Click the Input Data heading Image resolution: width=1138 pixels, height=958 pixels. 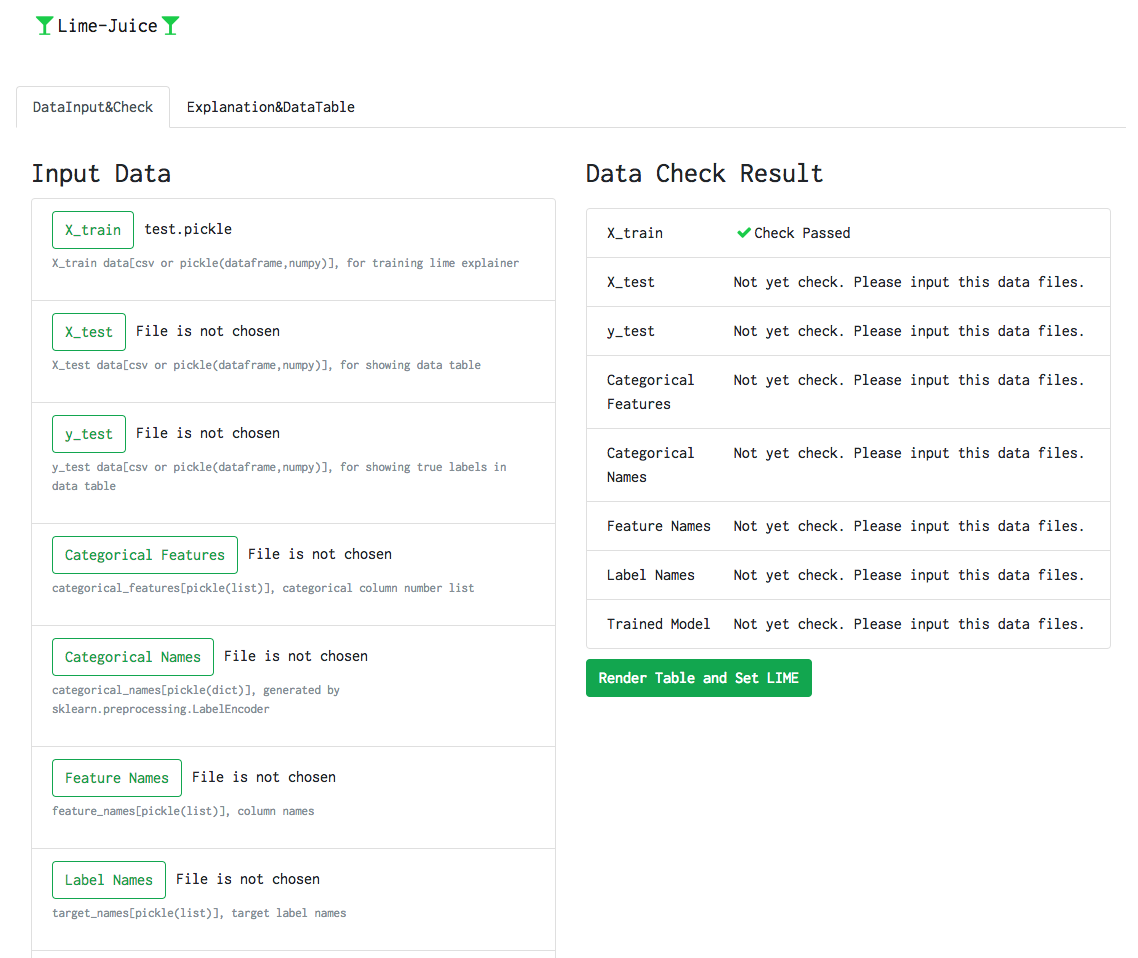click(x=102, y=174)
